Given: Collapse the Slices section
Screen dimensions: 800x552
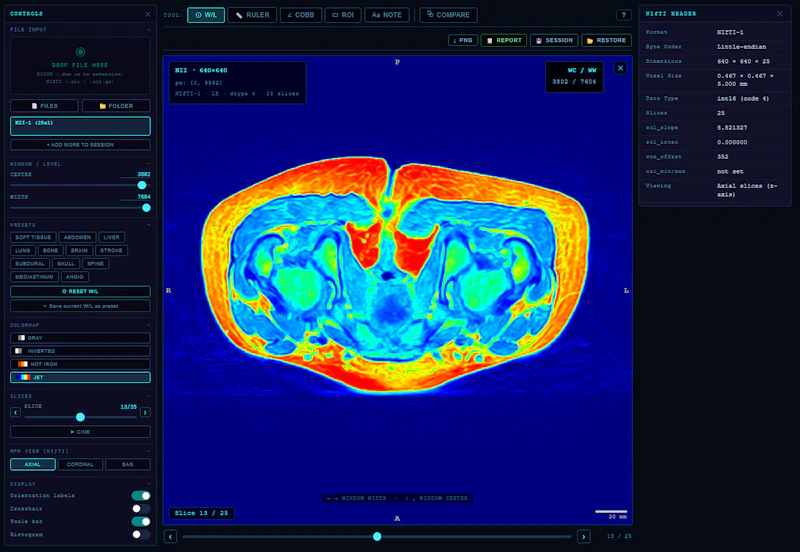Looking at the screenshot, I should point(149,396).
